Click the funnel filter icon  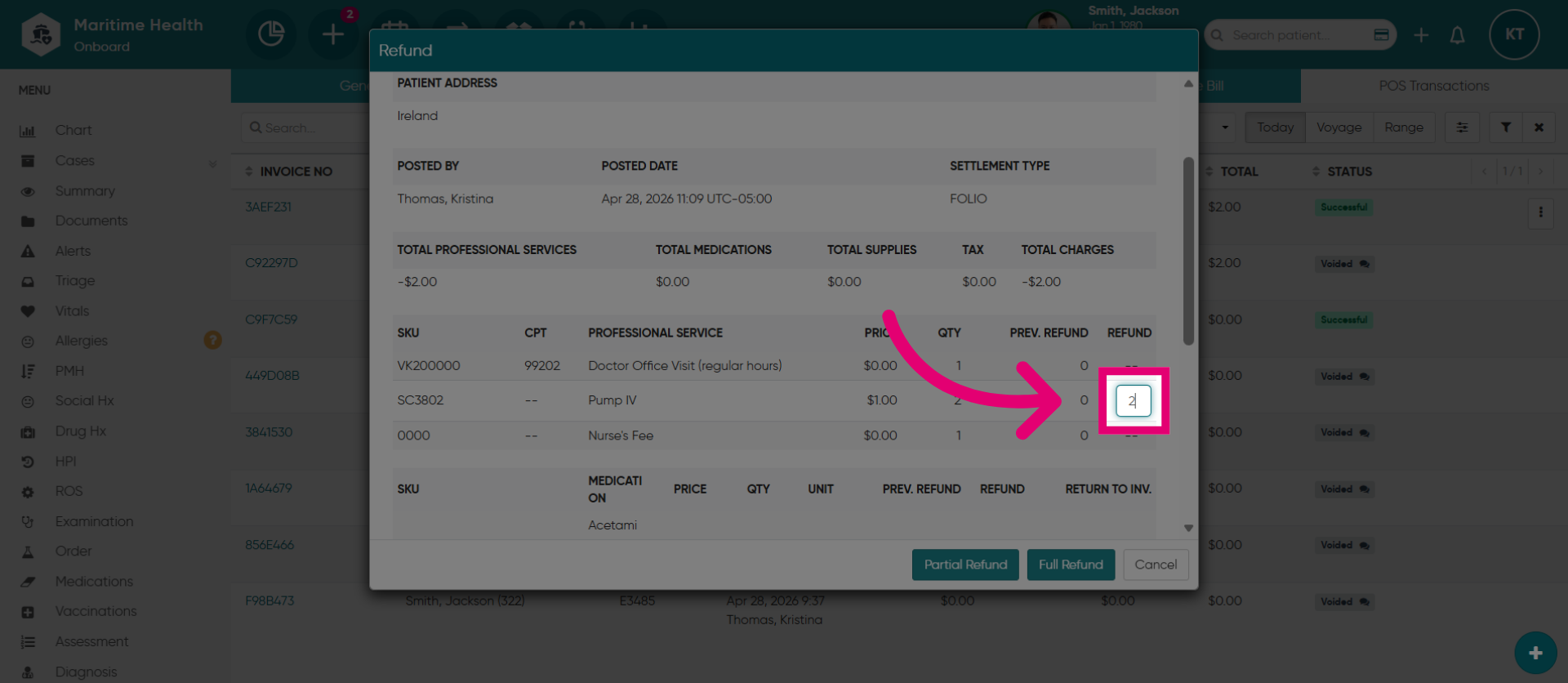(x=1505, y=127)
